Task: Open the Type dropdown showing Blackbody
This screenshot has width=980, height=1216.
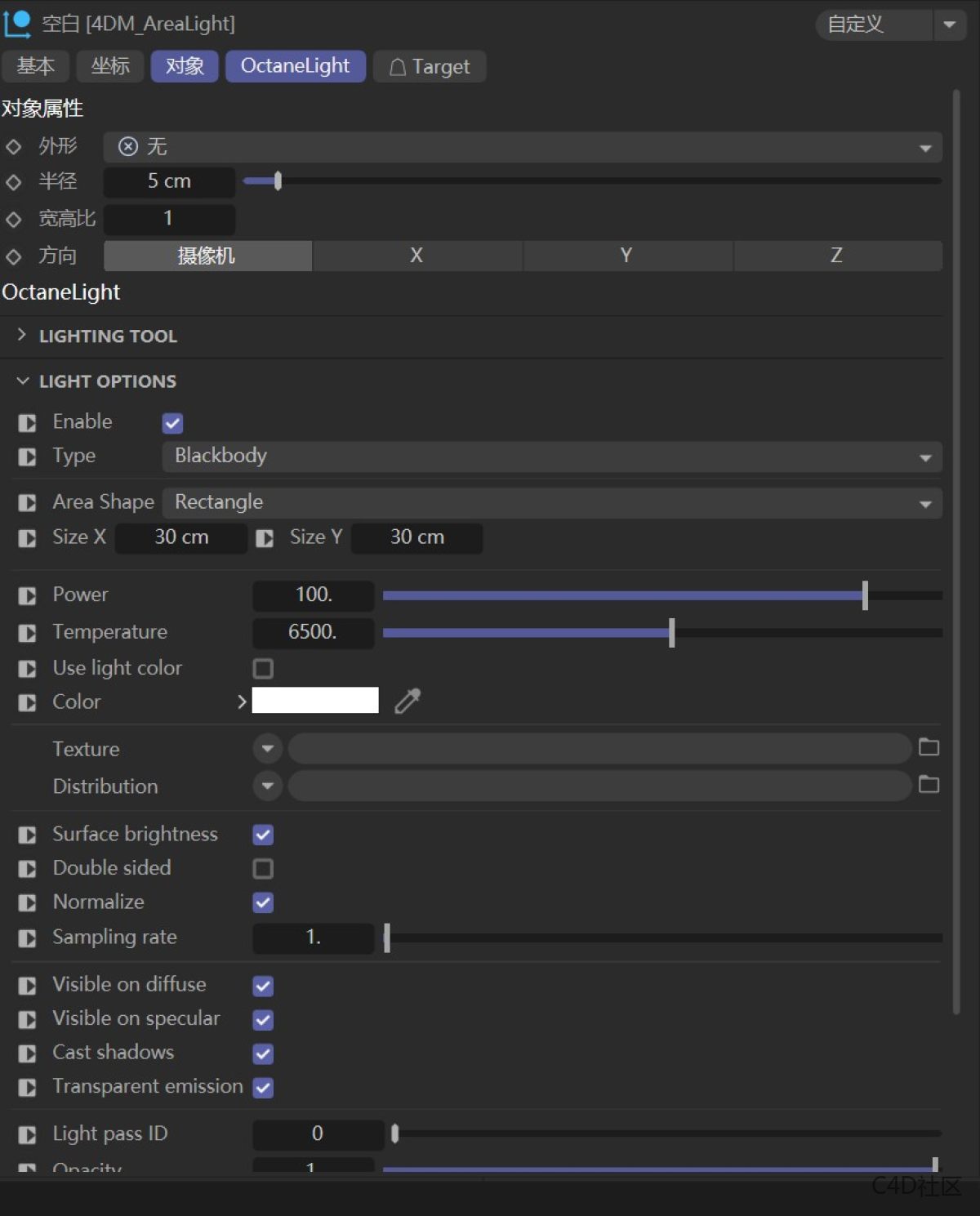Action: 550,457
